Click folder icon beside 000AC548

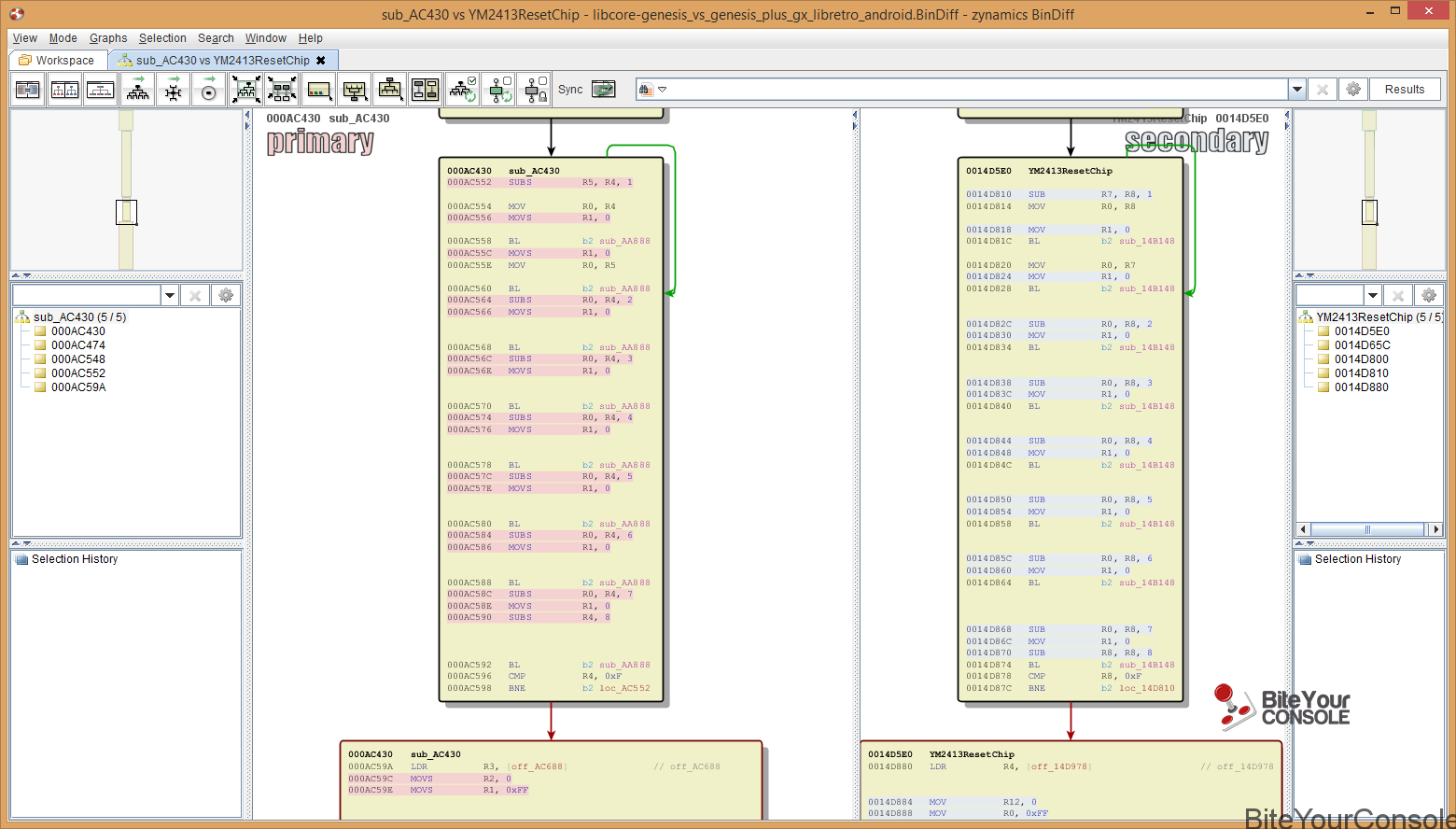tap(40, 359)
